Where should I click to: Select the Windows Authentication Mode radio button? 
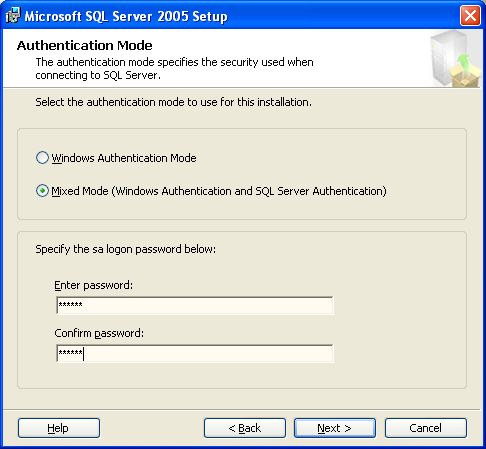pos(42,158)
